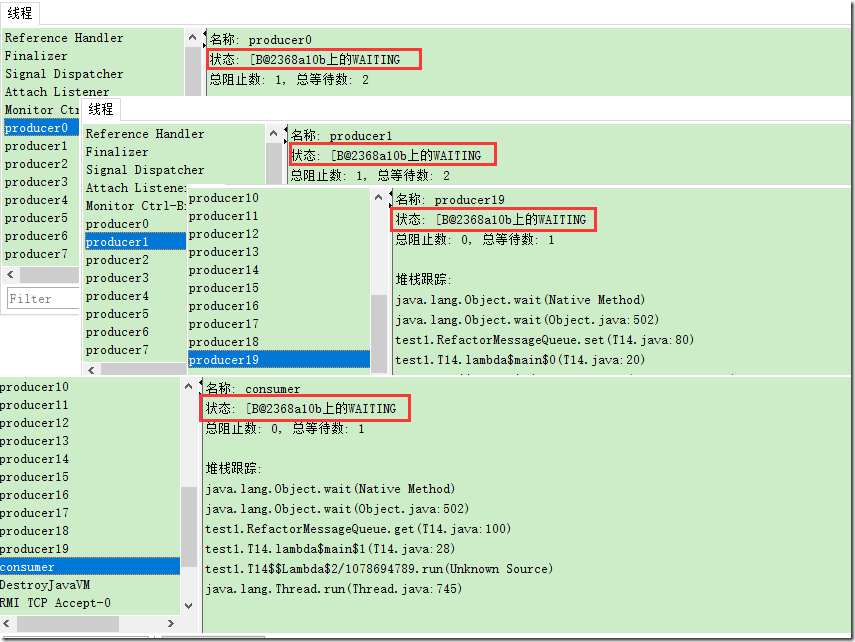This screenshot has width=855, height=642.
Task: Select Reference Handler in list with highlighted producer0
Action: (64, 38)
